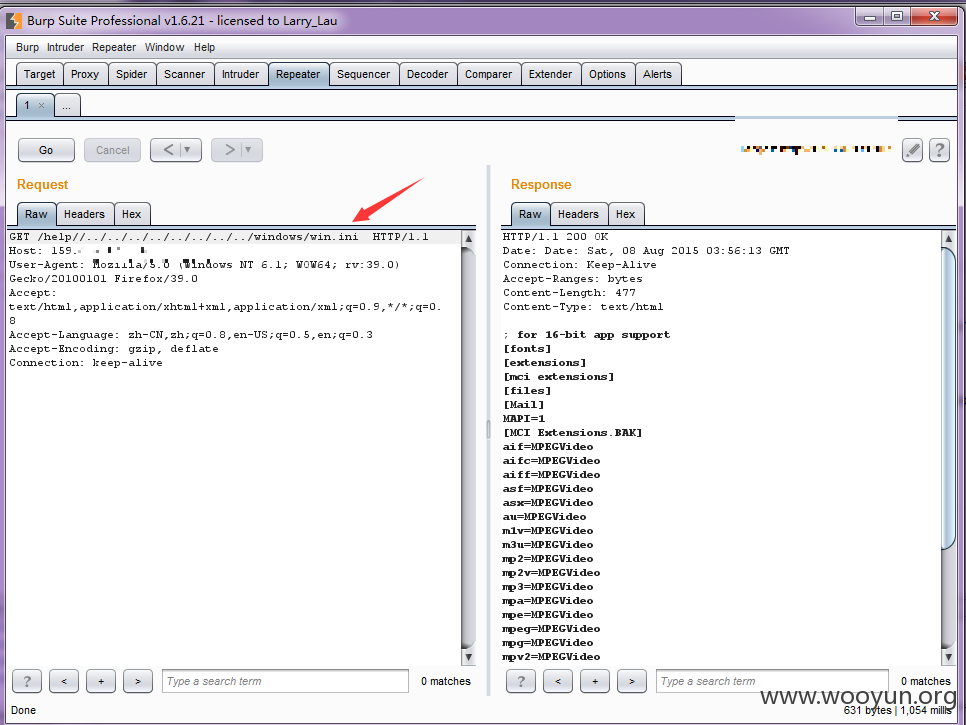Viewport: 966px width, 725px height.
Task: Select Repeater request tab 1
Action: click(27, 105)
